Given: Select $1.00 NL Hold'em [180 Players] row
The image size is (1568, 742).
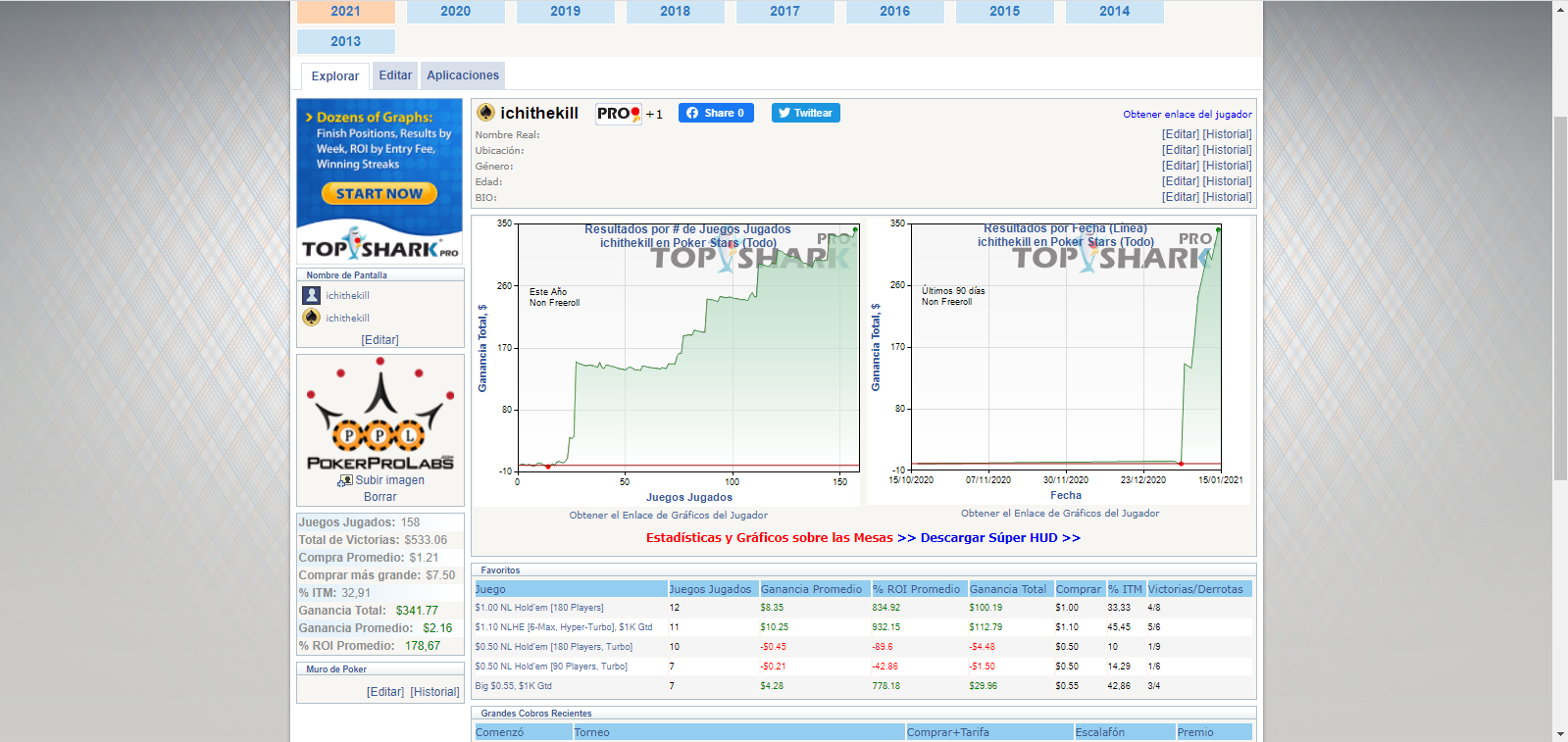Looking at the screenshot, I should coord(863,608).
